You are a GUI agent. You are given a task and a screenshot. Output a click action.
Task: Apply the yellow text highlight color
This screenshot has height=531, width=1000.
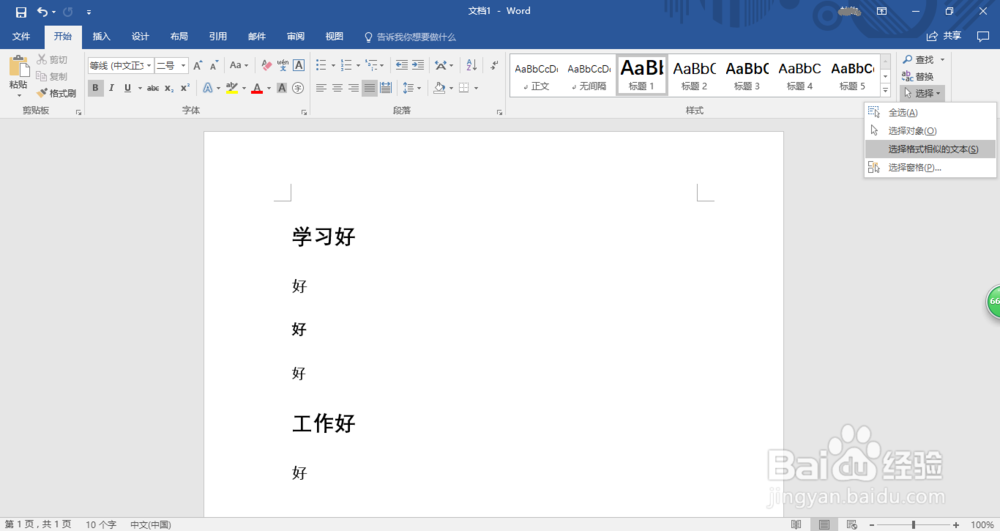point(232,88)
